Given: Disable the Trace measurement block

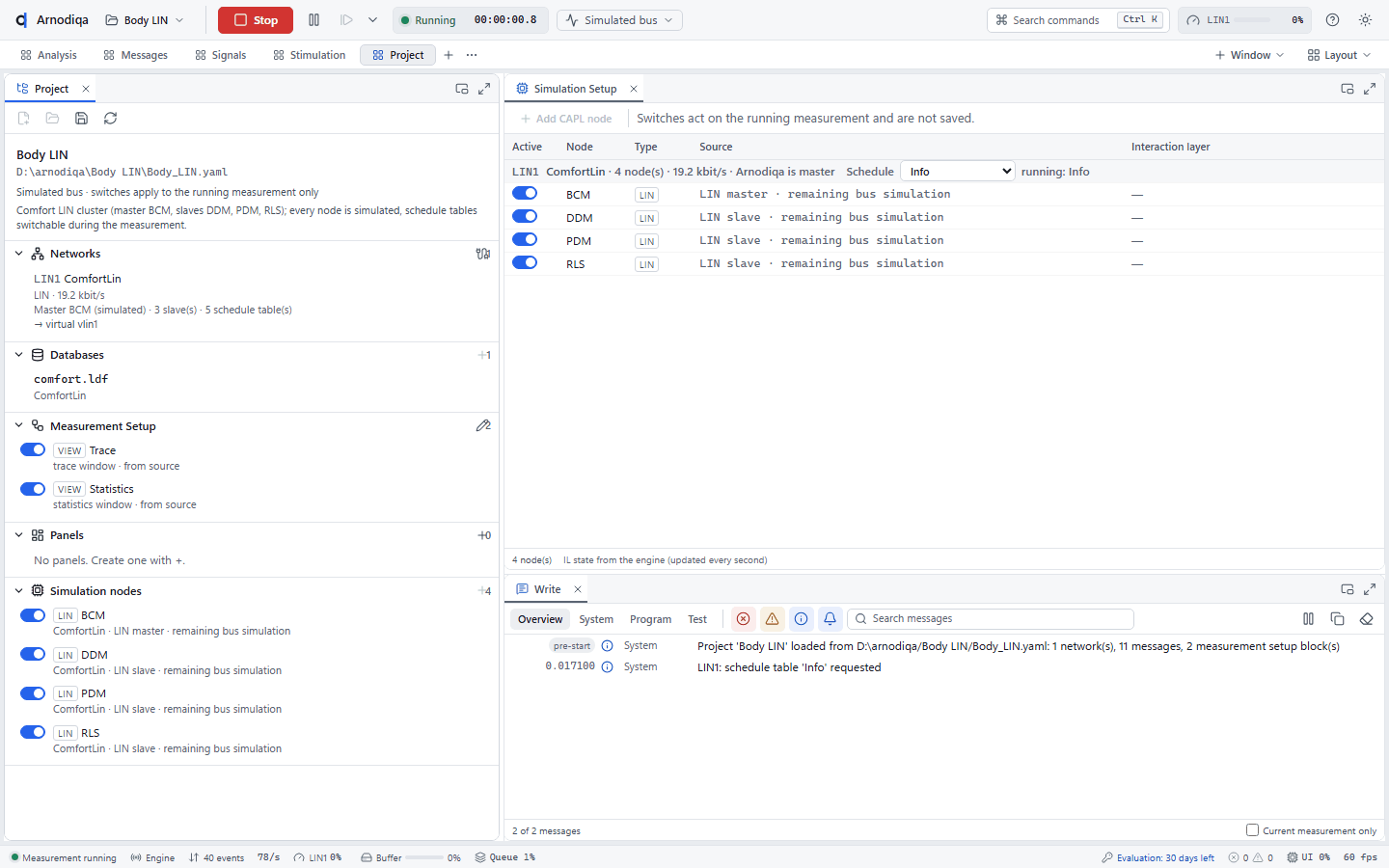Looking at the screenshot, I should click(x=33, y=449).
